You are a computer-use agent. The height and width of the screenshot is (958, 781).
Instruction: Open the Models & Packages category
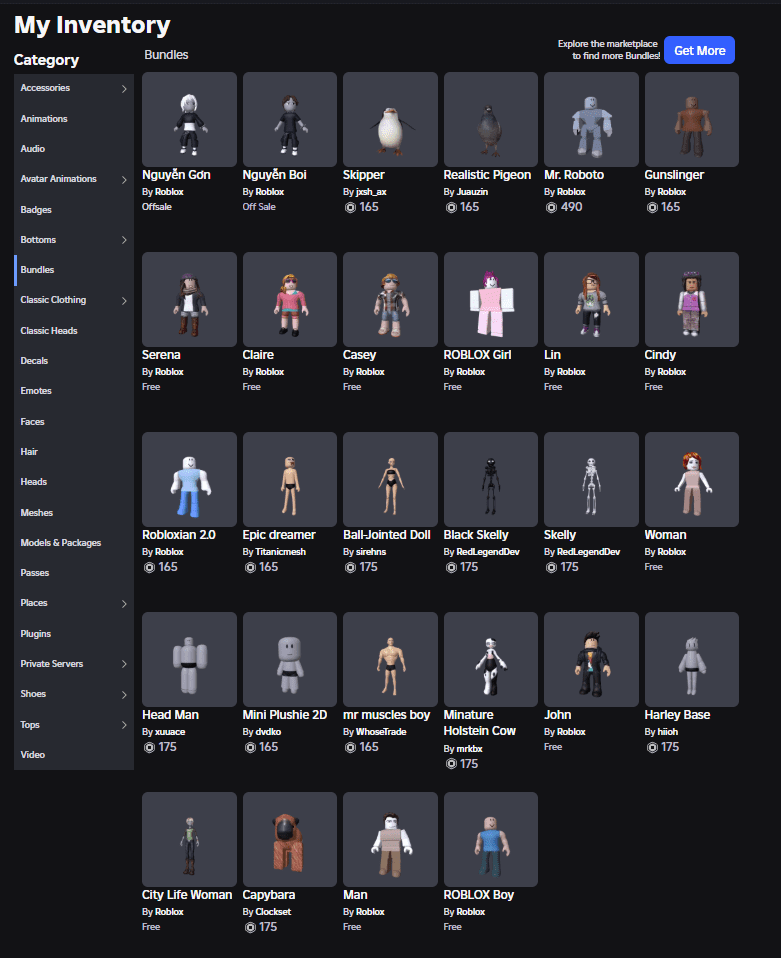pyautogui.click(x=61, y=543)
